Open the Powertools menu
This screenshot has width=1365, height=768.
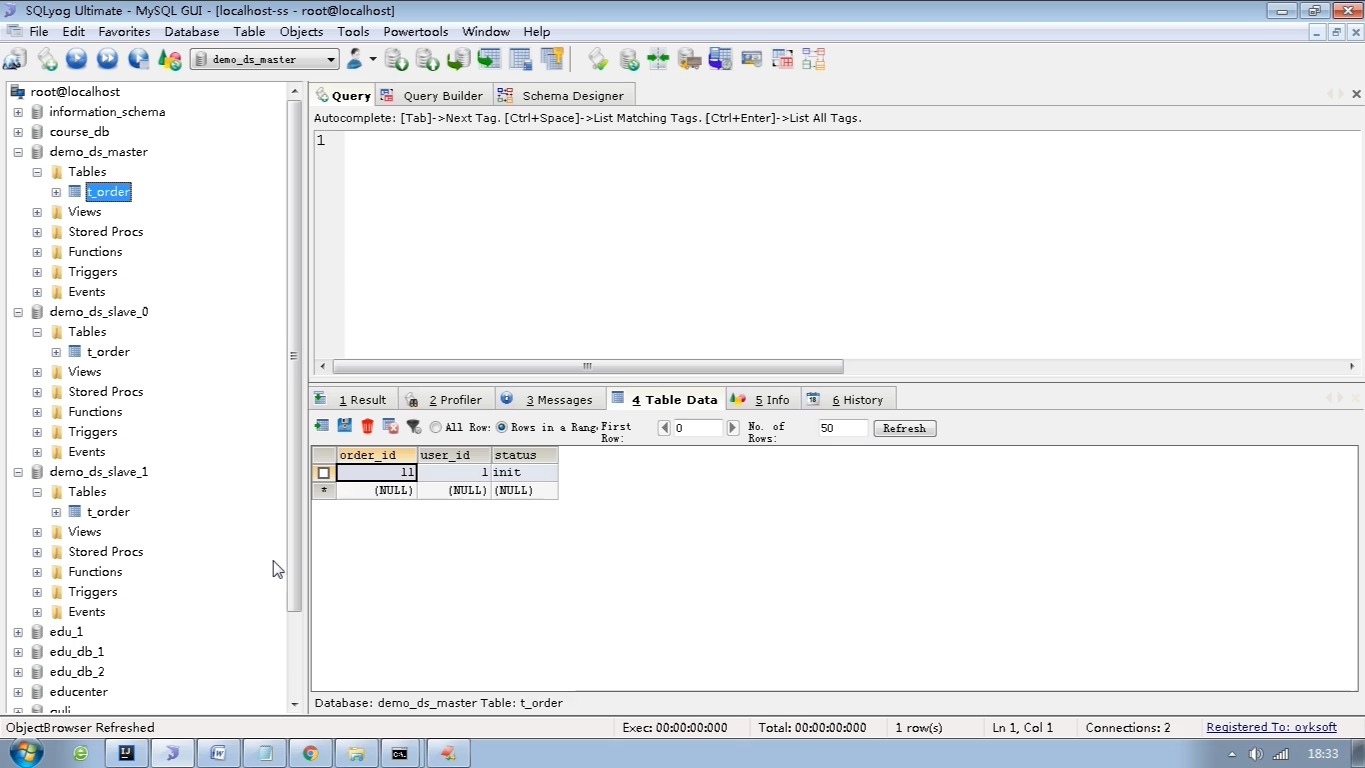[x=416, y=32]
